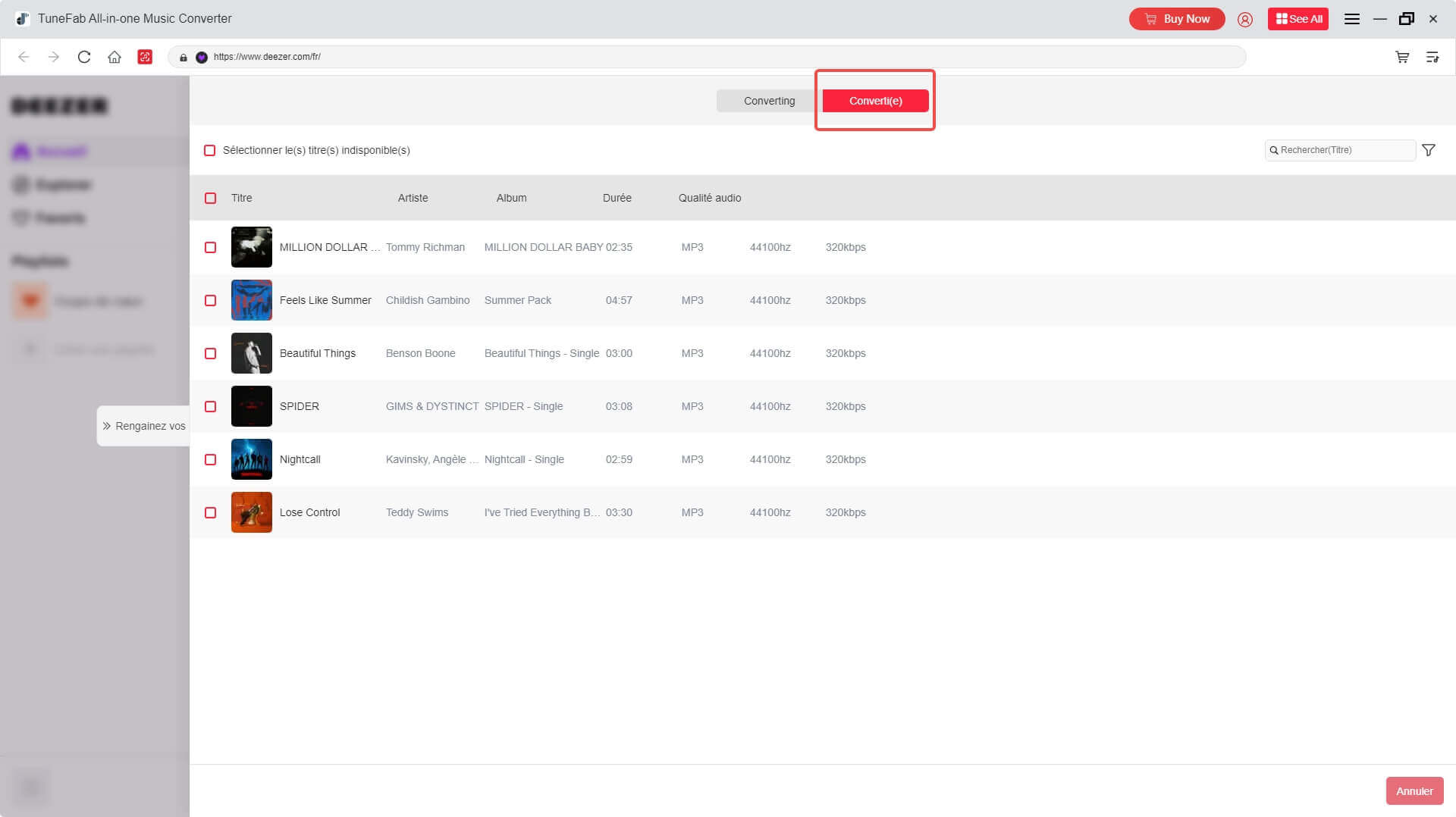The image size is (1456, 817).
Task: Click the See All button
Action: click(1298, 19)
